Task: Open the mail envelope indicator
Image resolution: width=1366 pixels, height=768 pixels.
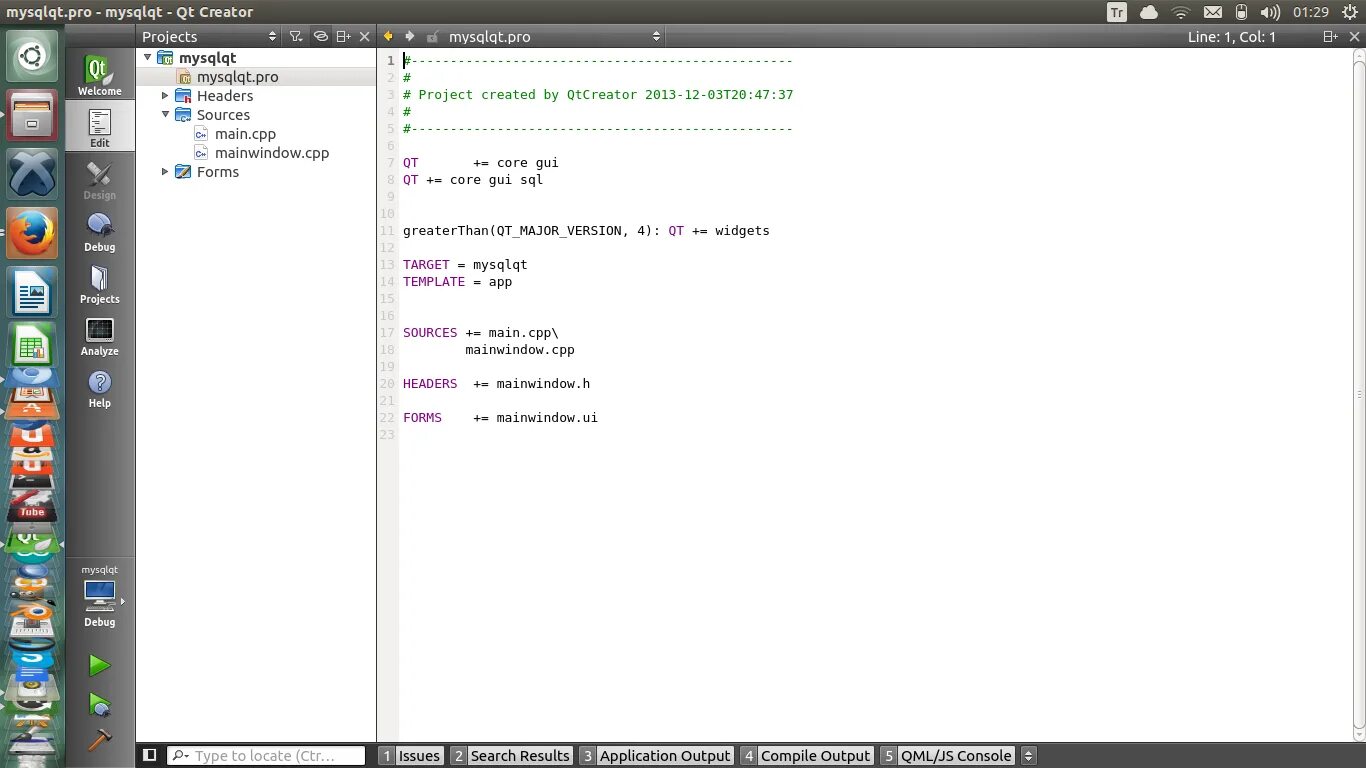Action: (1212, 12)
